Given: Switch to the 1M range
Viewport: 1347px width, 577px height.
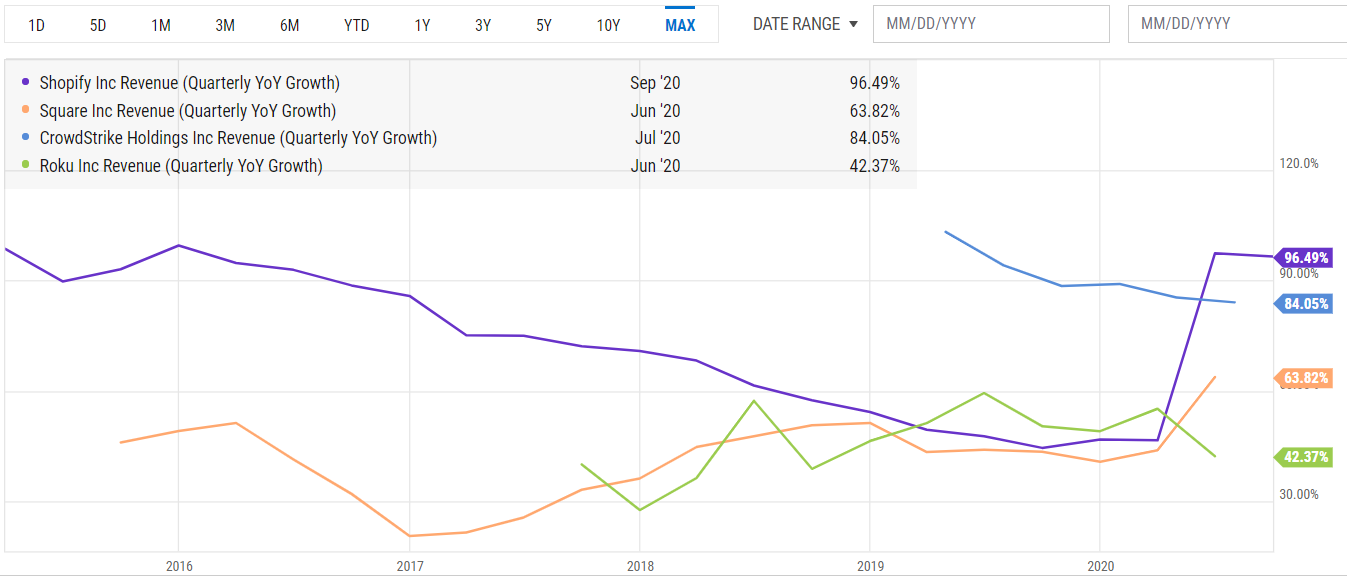Looking at the screenshot, I should [161, 25].
